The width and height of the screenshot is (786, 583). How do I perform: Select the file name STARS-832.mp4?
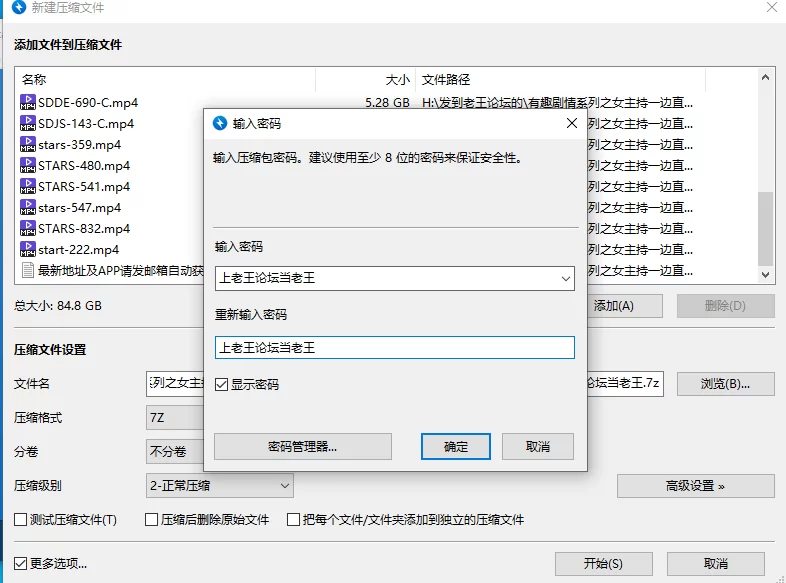click(x=84, y=229)
